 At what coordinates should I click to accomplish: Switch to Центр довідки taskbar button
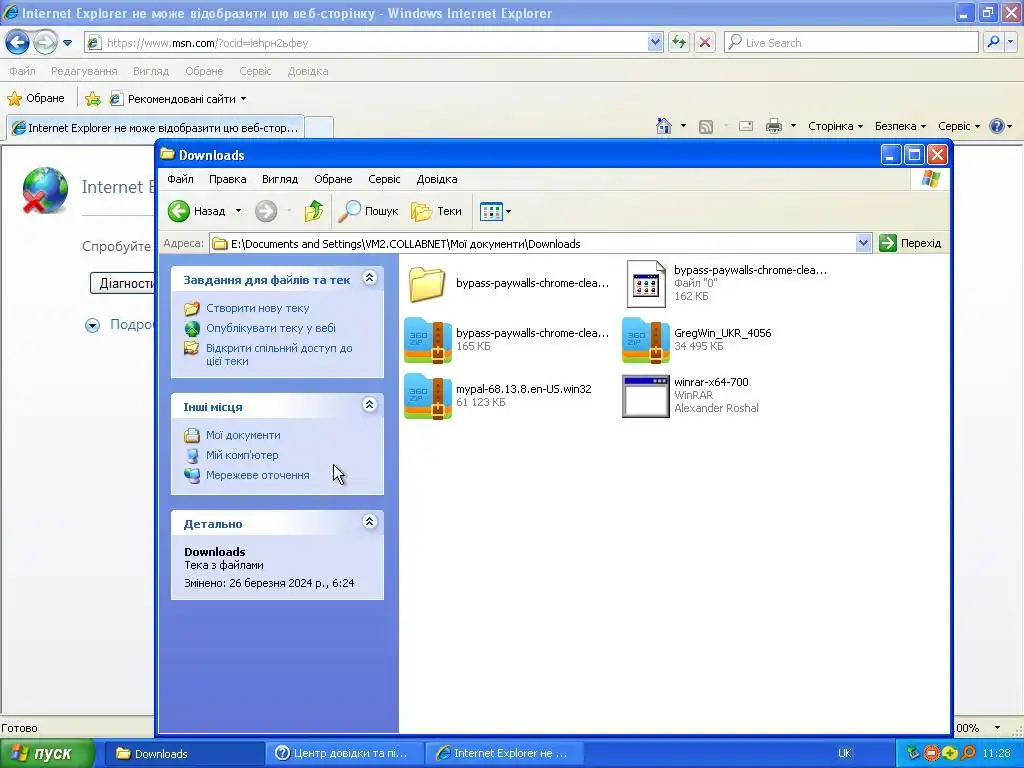pyautogui.click(x=345, y=754)
